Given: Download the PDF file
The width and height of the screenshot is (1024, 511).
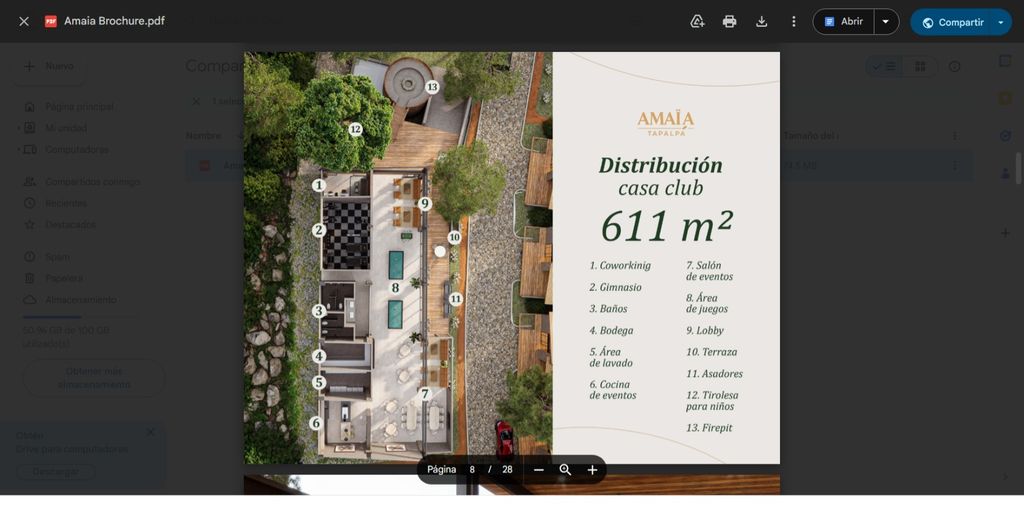Looking at the screenshot, I should coord(761,22).
